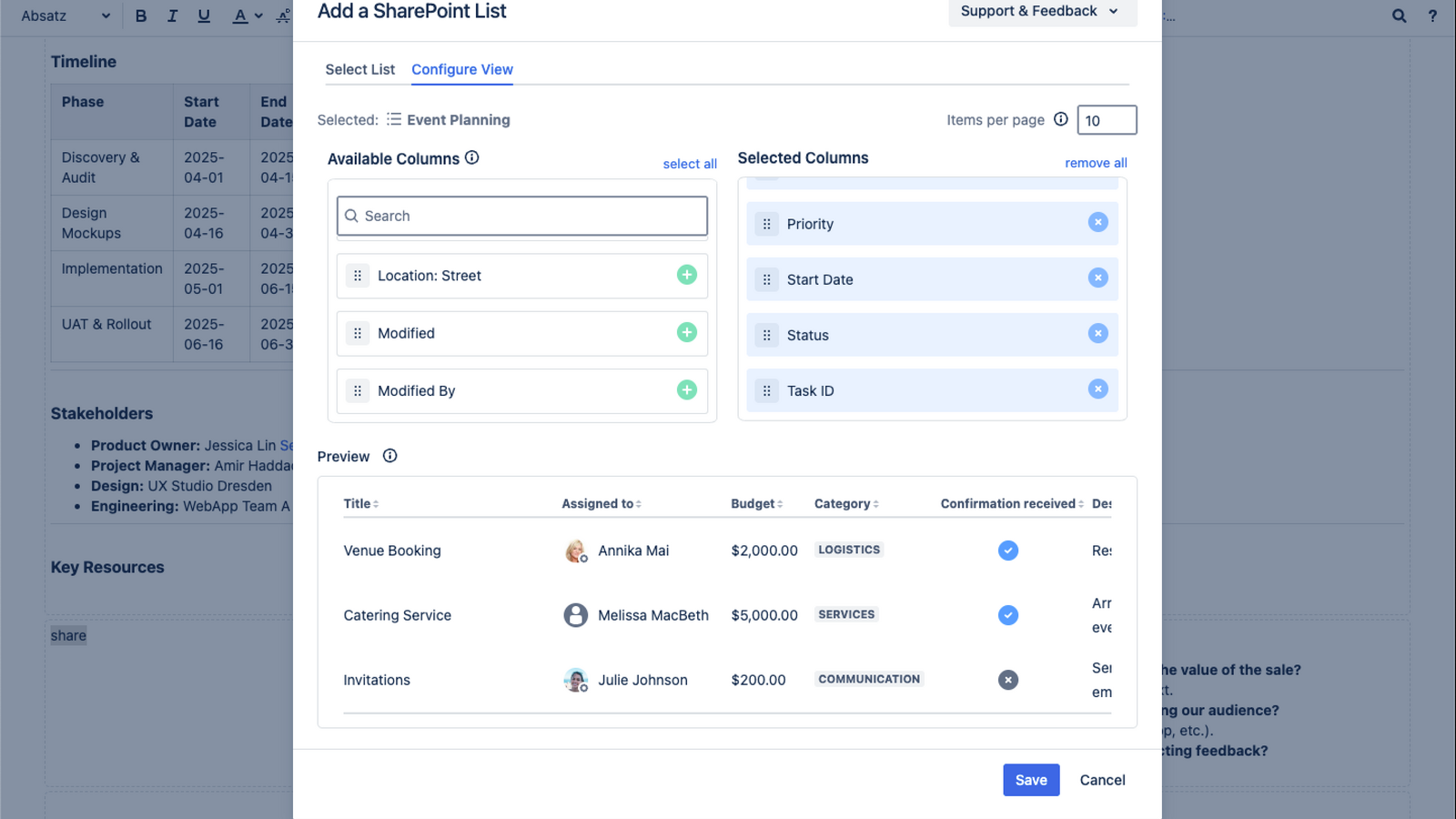Click Venue Booking confirmation checkmark
Screen dimensions: 1456x819
point(1008,551)
